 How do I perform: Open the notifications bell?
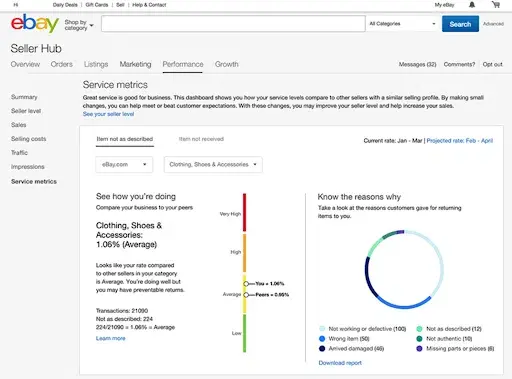[472, 5]
